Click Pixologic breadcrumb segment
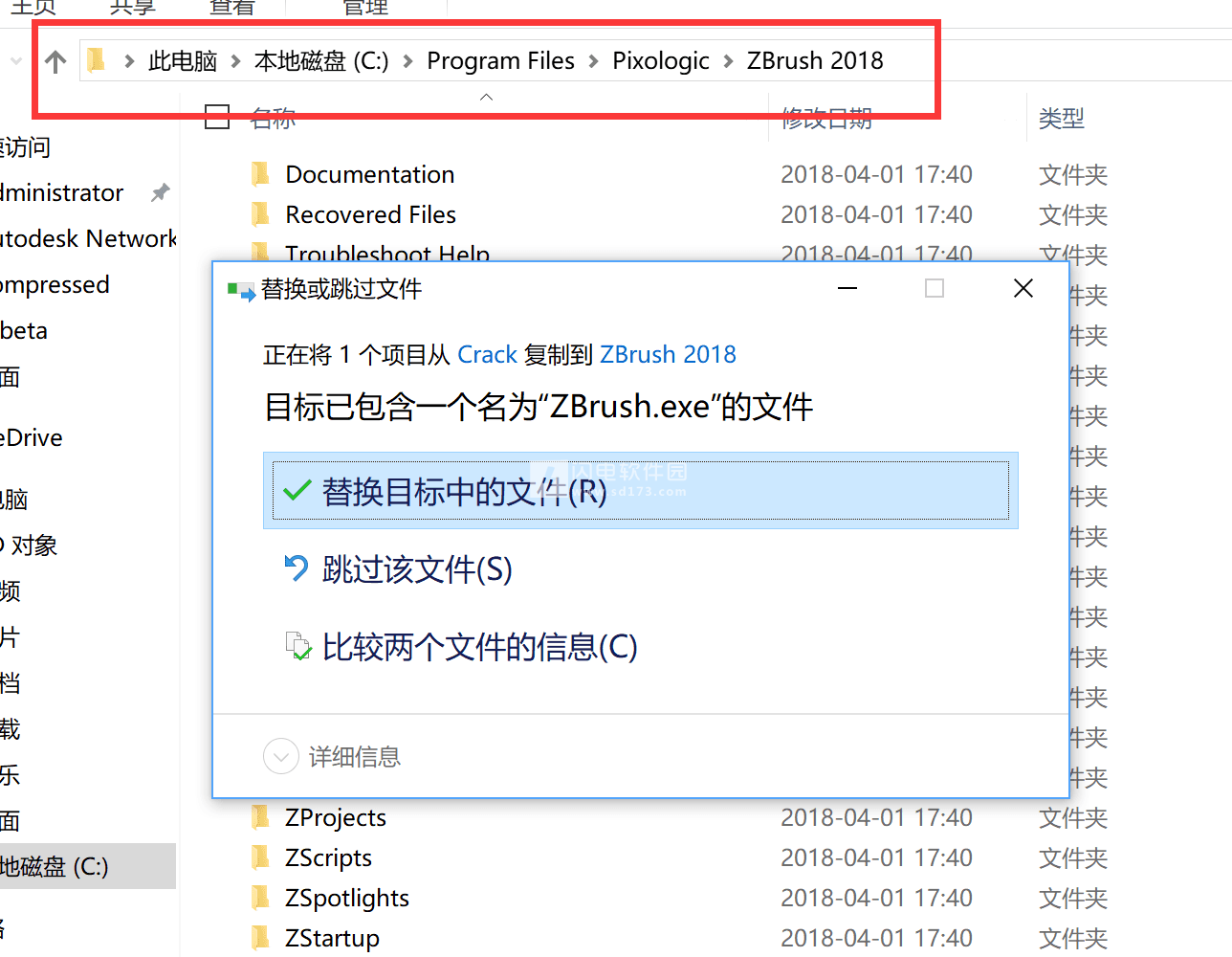 [661, 61]
